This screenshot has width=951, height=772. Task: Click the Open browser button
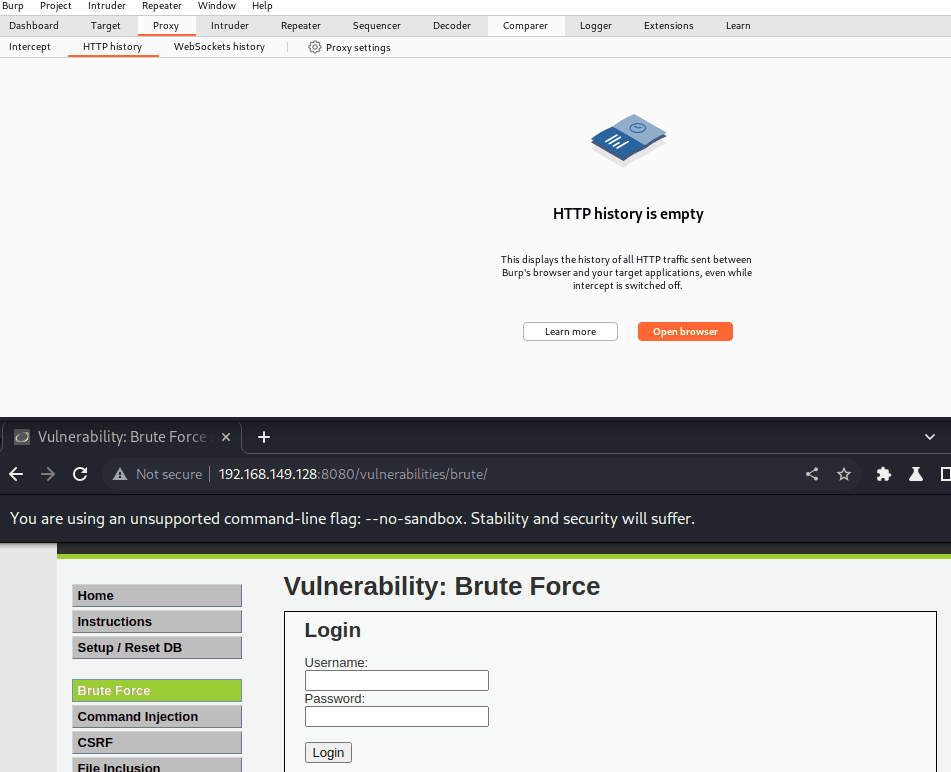click(x=685, y=332)
